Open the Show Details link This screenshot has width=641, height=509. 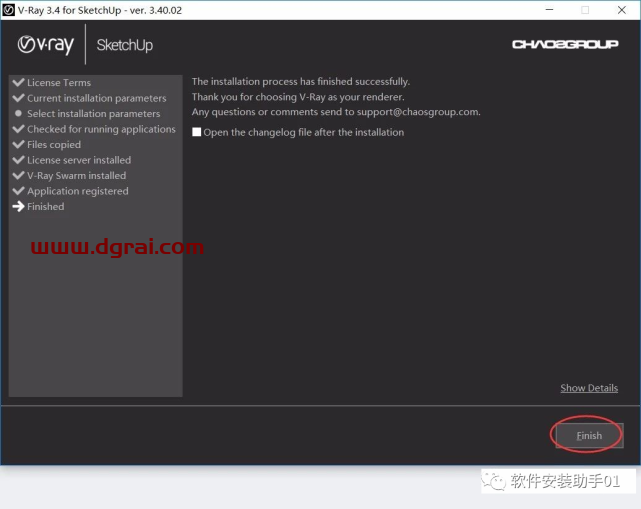pos(589,388)
